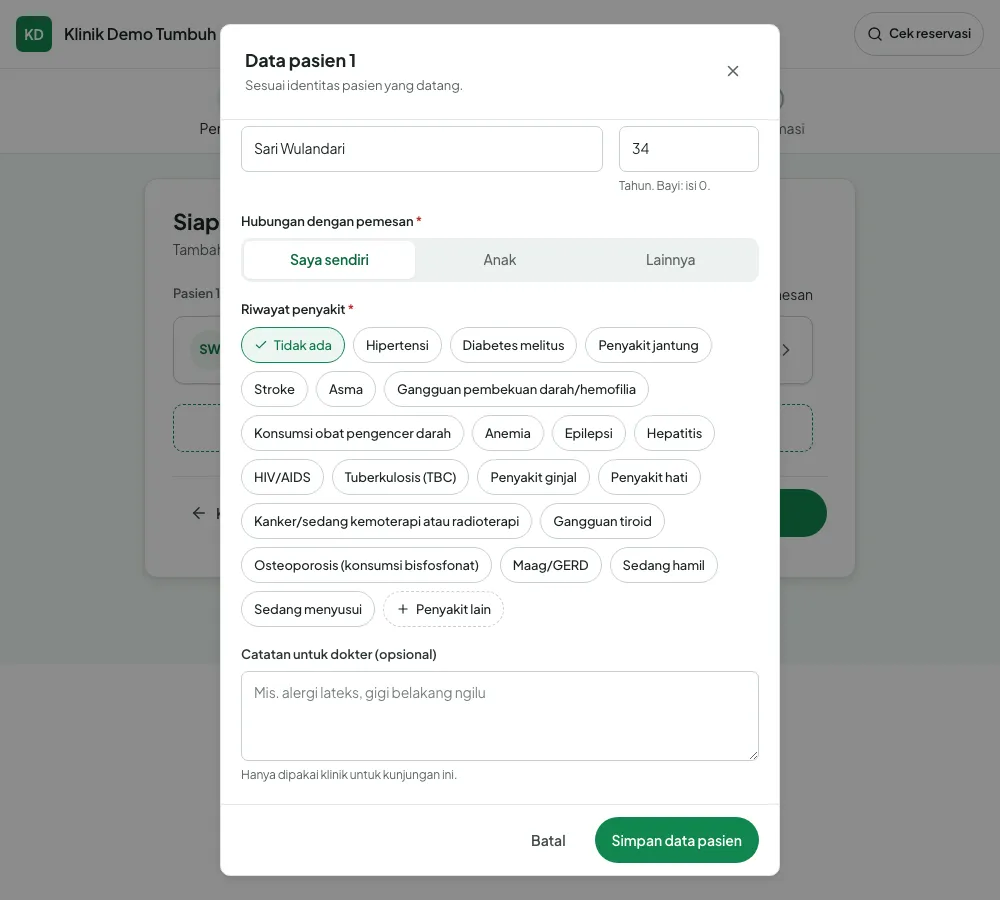Image resolution: width=1000 pixels, height=900 pixels.
Task: Select Anak relationship option
Action: click(x=499, y=260)
